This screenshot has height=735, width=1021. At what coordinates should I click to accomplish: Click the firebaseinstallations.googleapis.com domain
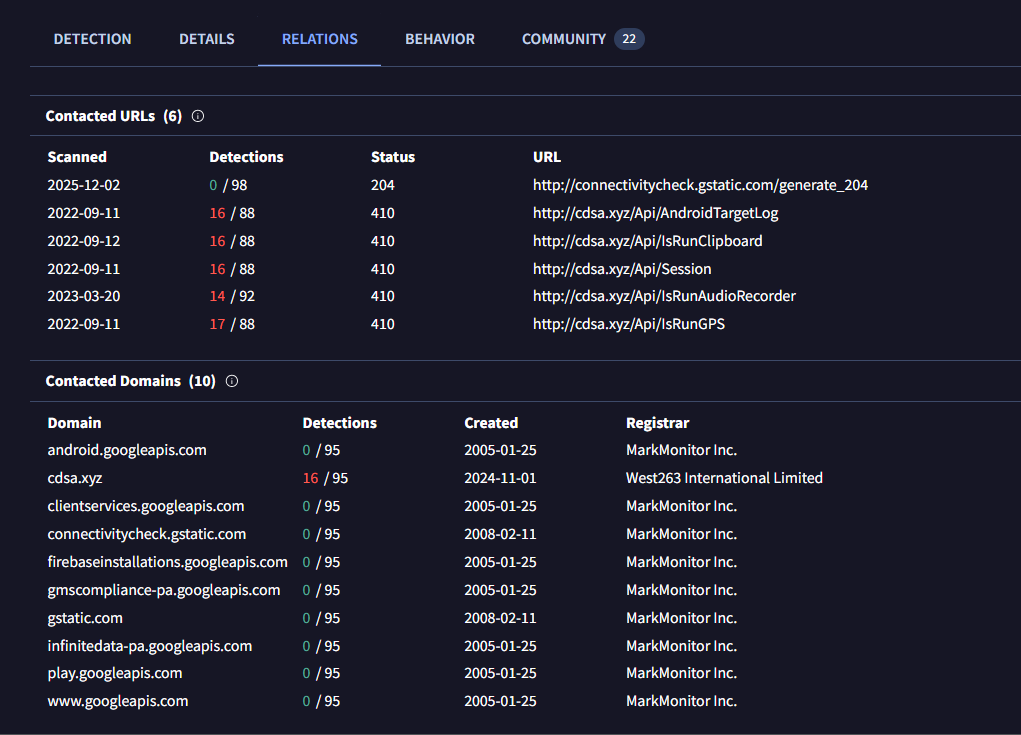pos(167,562)
